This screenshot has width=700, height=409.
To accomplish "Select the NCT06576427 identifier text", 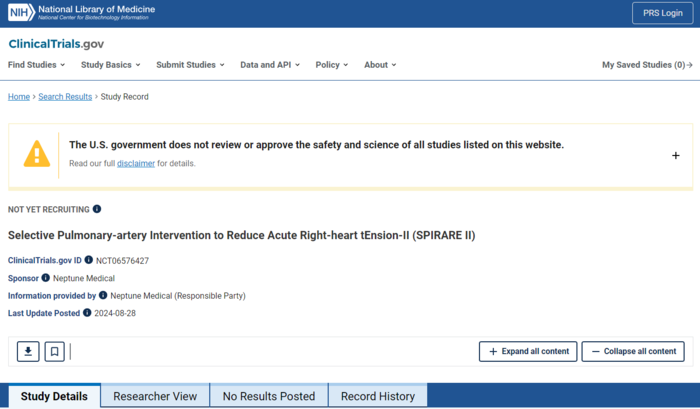I will (122, 261).
